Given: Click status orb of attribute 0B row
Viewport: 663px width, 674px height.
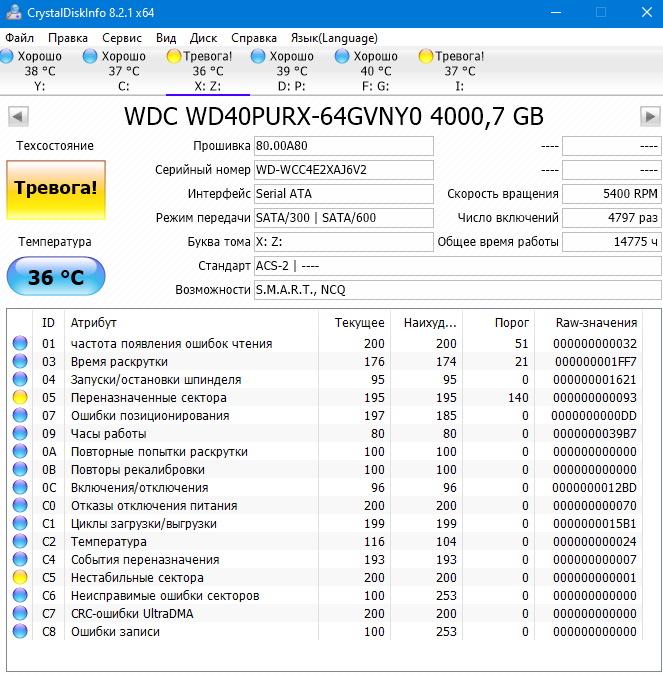Looking at the screenshot, I should [20, 469].
